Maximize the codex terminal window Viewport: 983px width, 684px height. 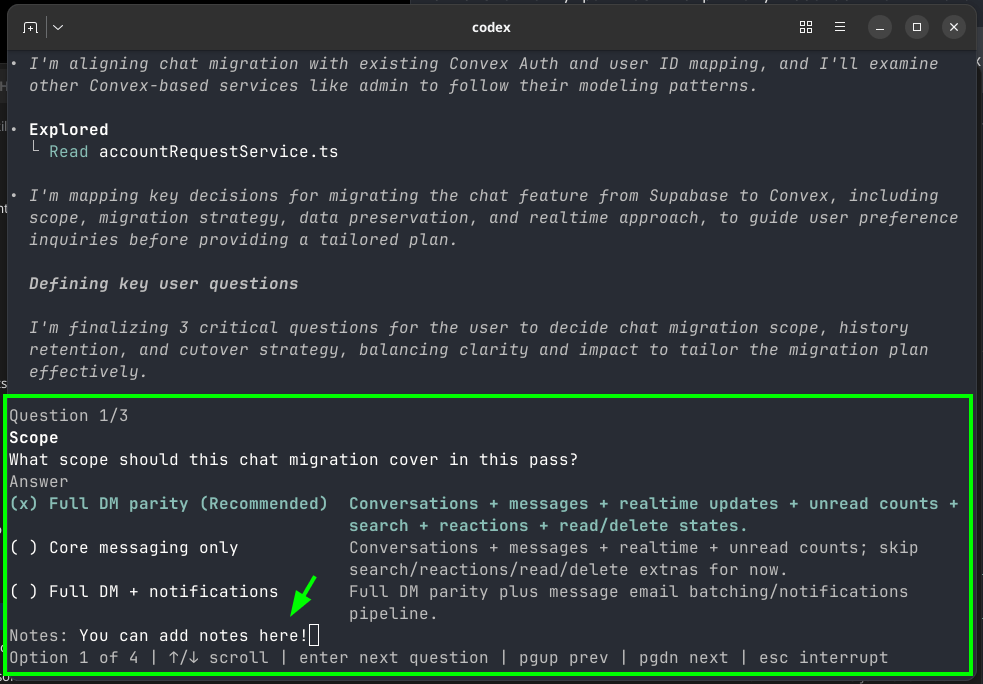[915, 27]
